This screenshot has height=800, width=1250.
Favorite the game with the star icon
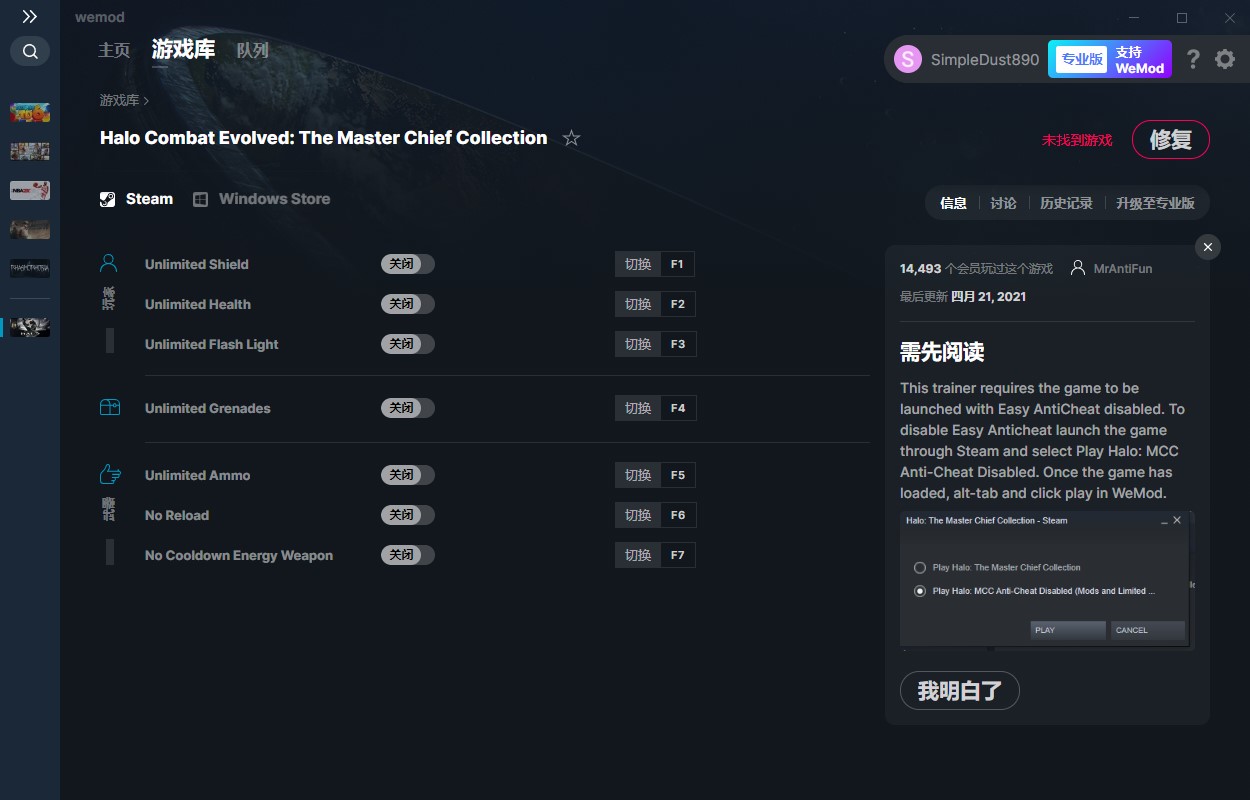(571, 138)
